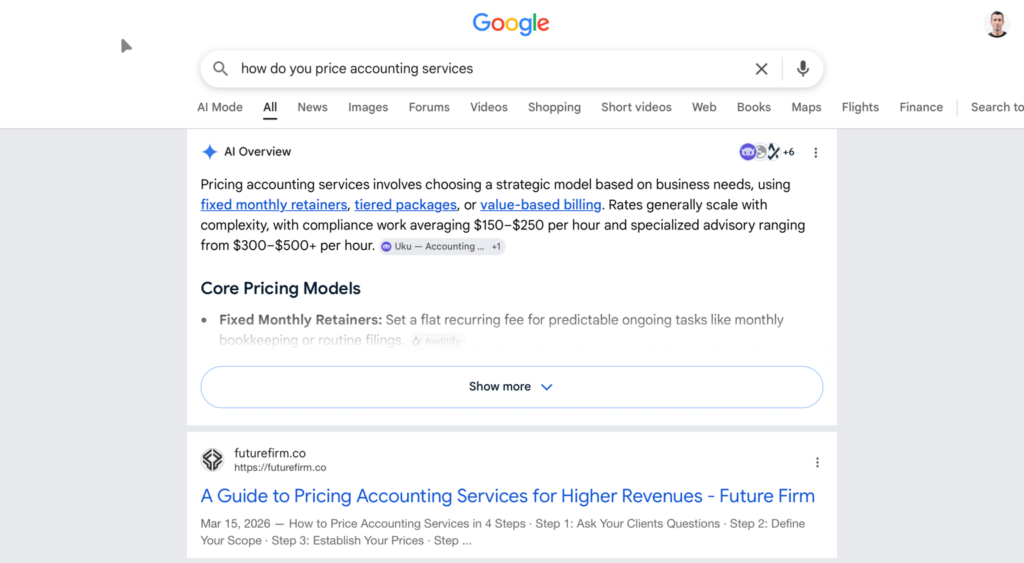Select the Web tab
The height and width of the screenshot is (563, 1024).
click(704, 107)
